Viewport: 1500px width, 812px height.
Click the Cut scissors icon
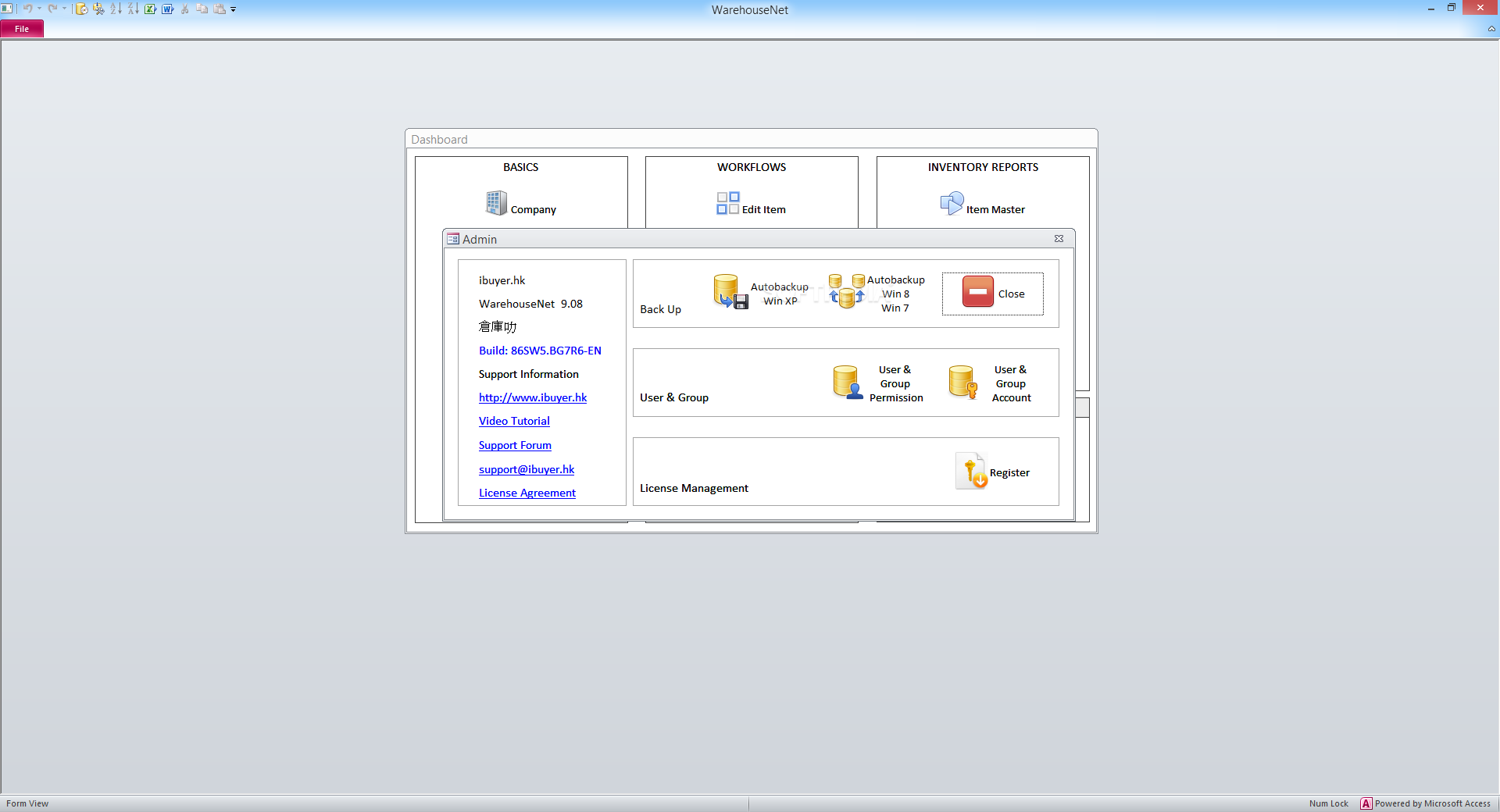185,9
